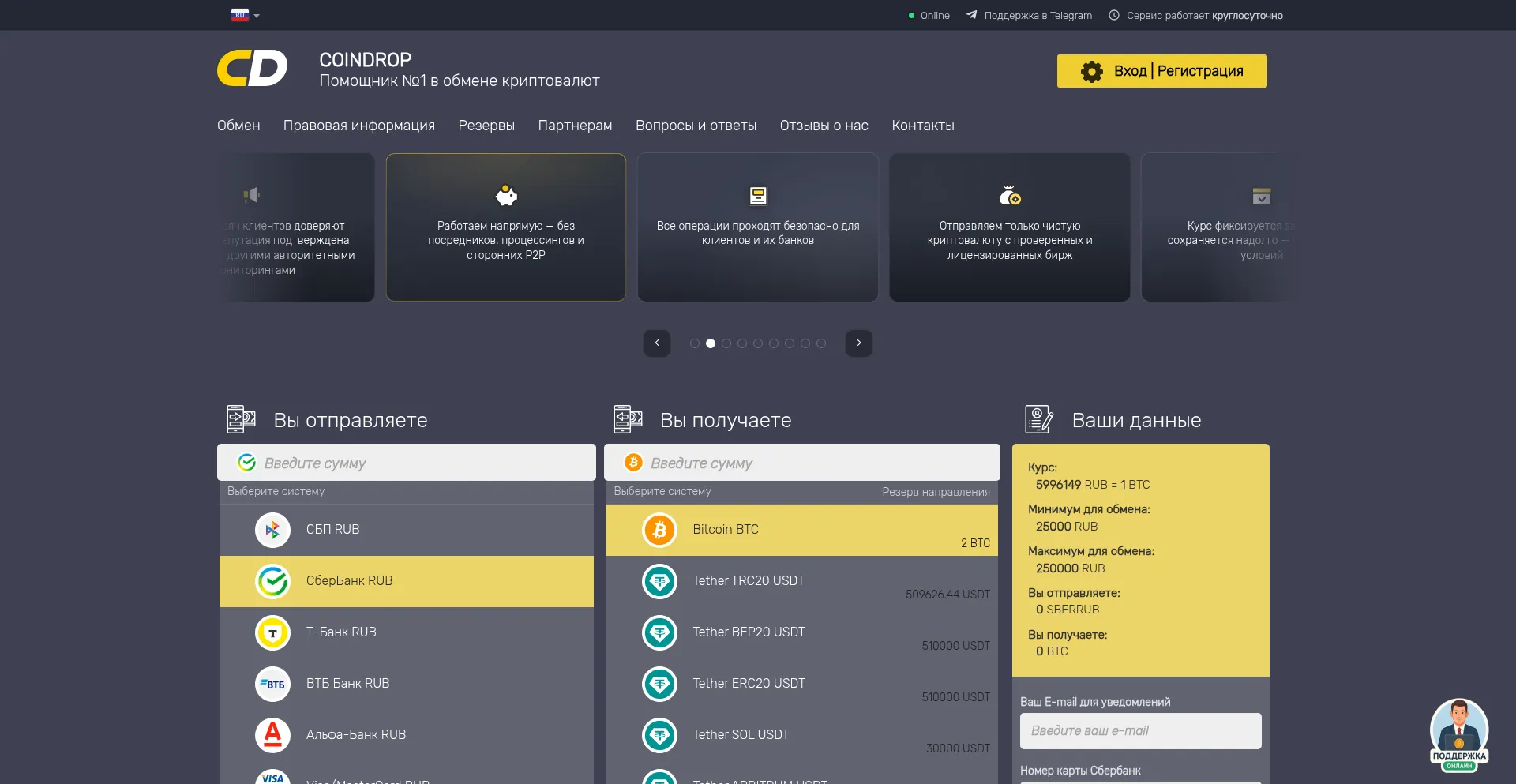
Task: Open the Поддержка онлайн chat widget
Action: click(1459, 735)
